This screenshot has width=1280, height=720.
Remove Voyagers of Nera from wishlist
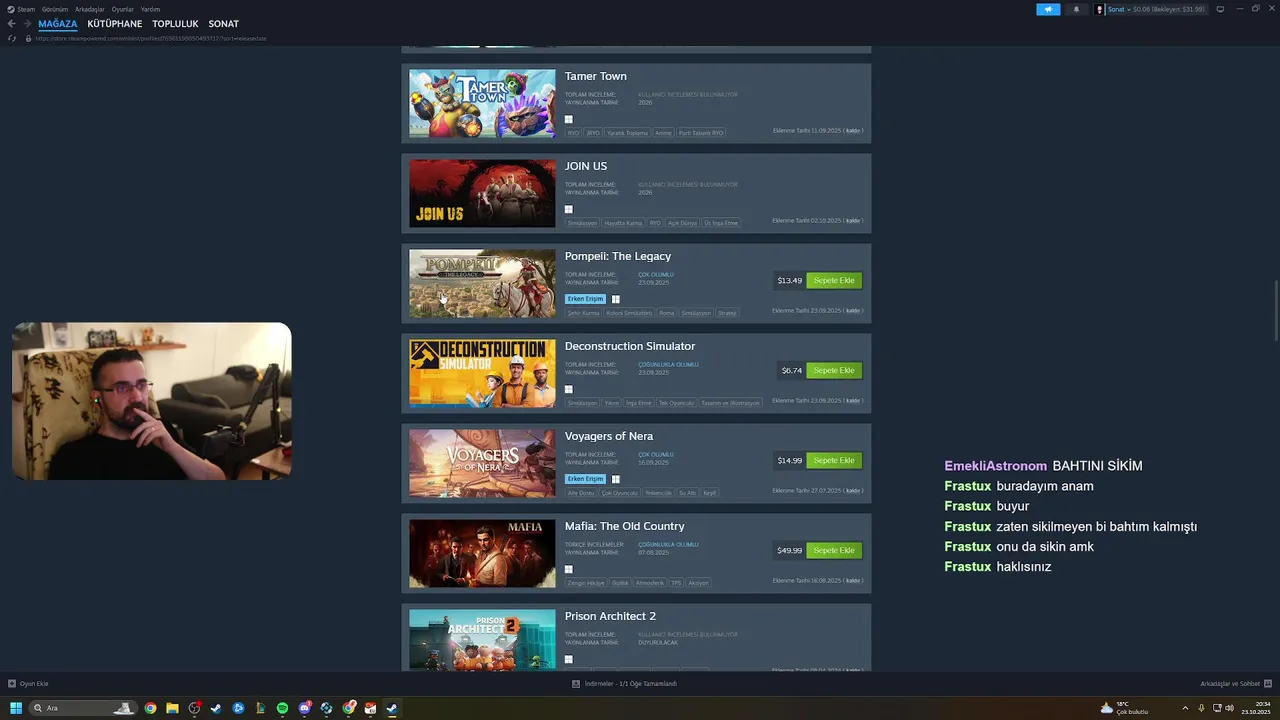(853, 491)
